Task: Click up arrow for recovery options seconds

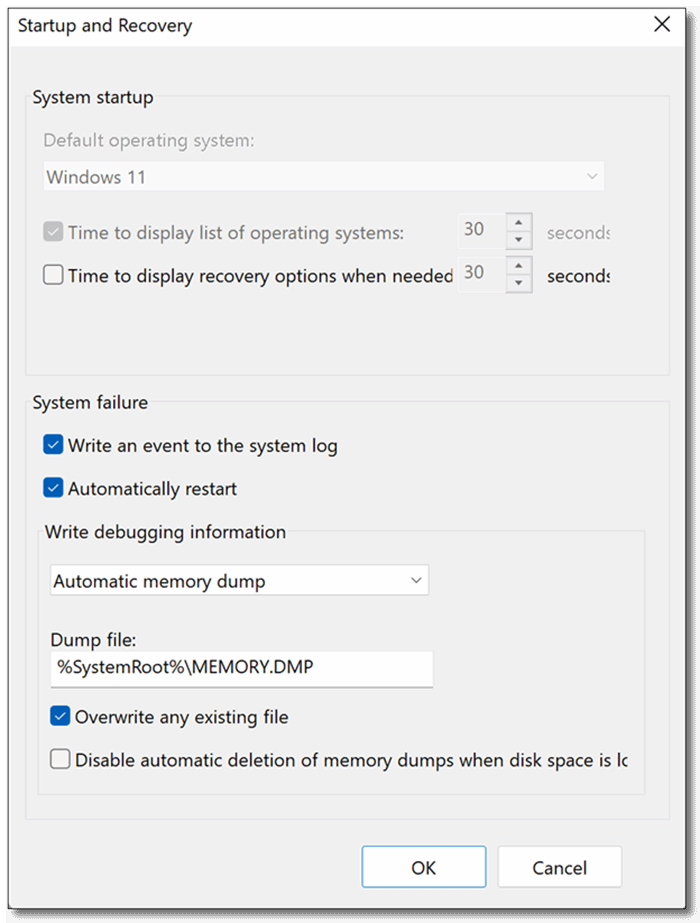Action: [519, 266]
